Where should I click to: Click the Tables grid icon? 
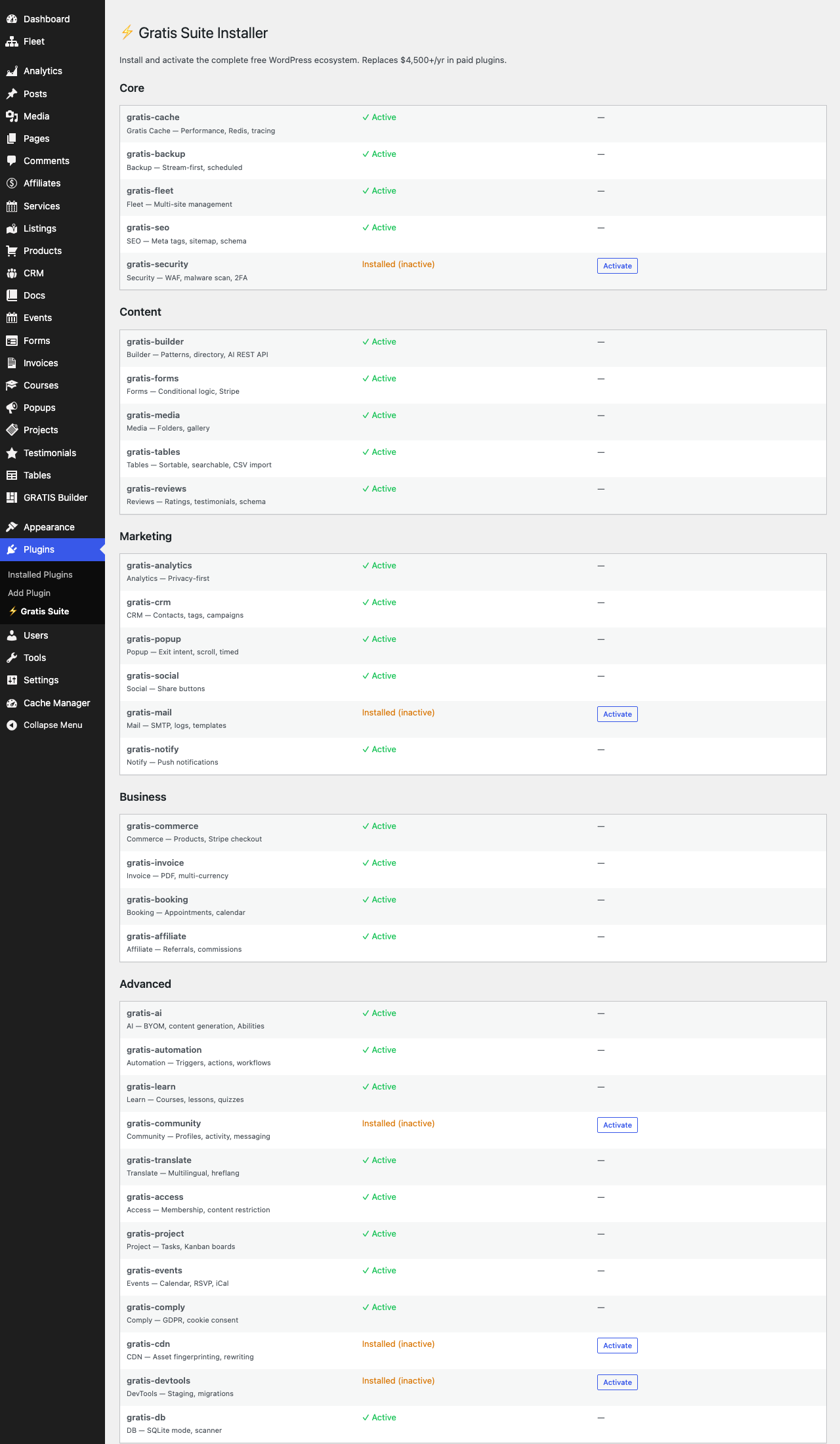point(12,475)
